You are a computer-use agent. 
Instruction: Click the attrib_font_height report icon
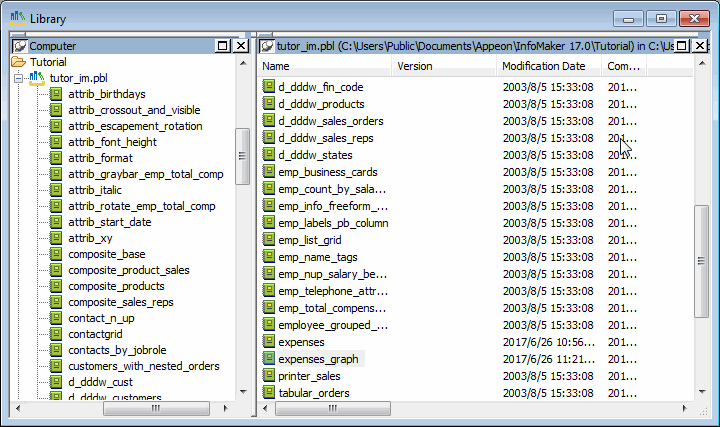point(56,142)
